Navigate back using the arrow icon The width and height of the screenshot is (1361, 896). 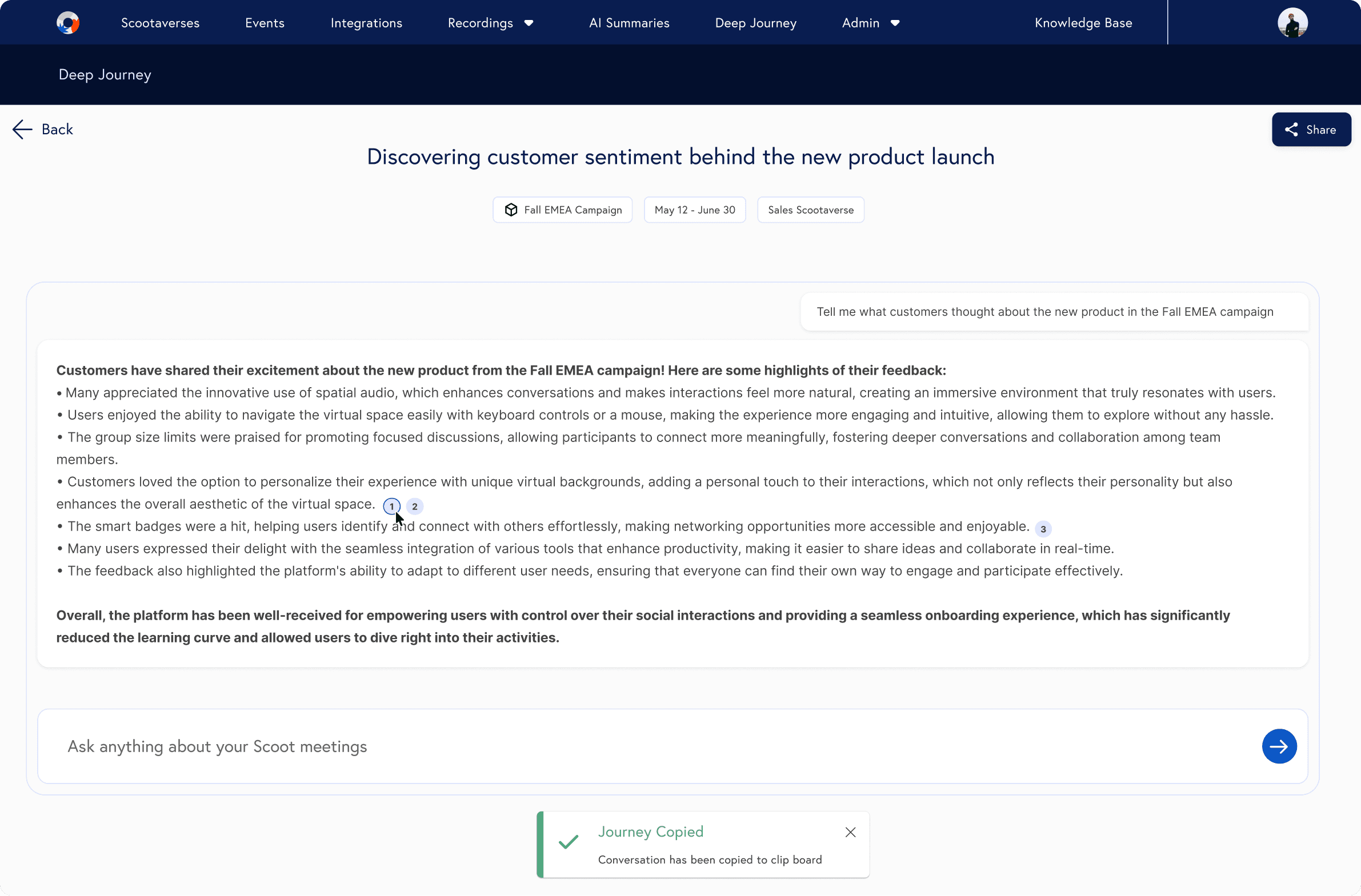coord(21,129)
